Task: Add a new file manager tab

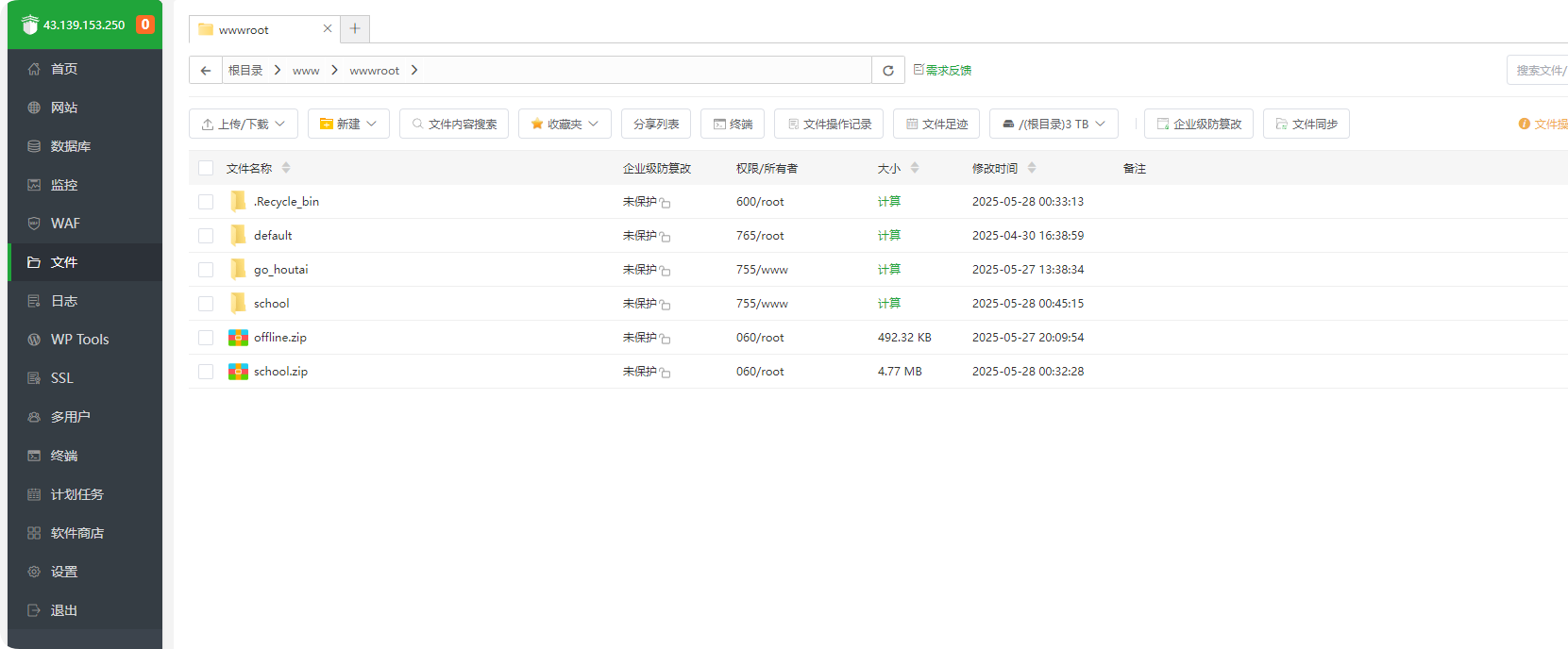Action: click(355, 28)
